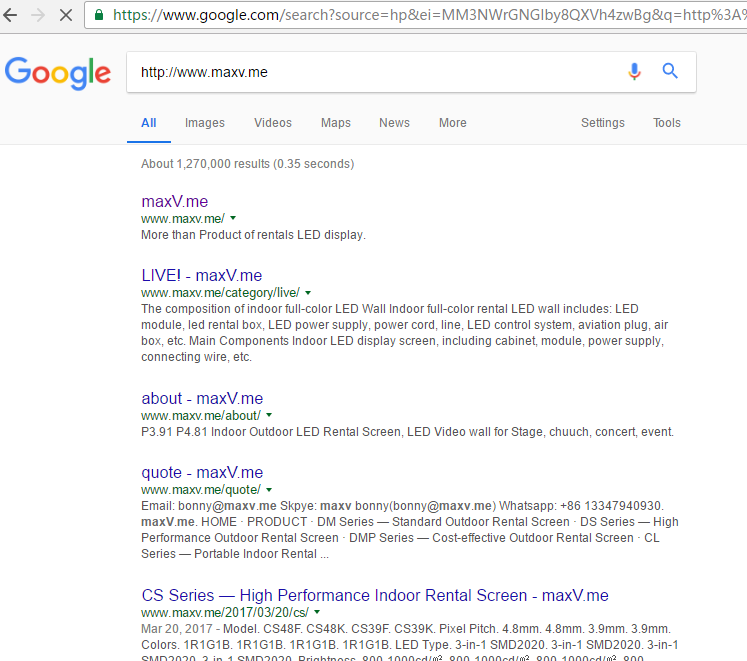This screenshot has width=747, height=661.
Task: Start voice search with microphone icon
Action: pos(634,71)
